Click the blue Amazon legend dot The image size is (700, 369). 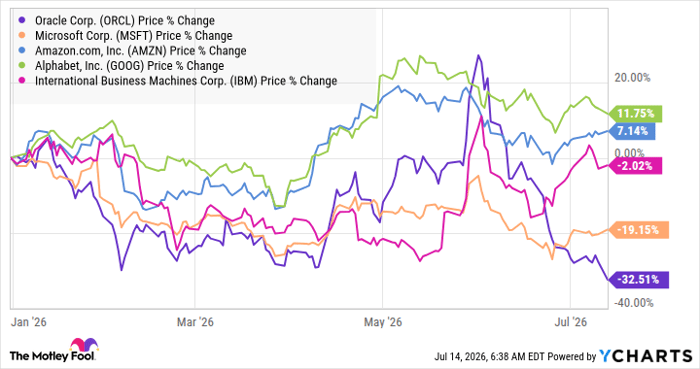(x=23, y=50)
